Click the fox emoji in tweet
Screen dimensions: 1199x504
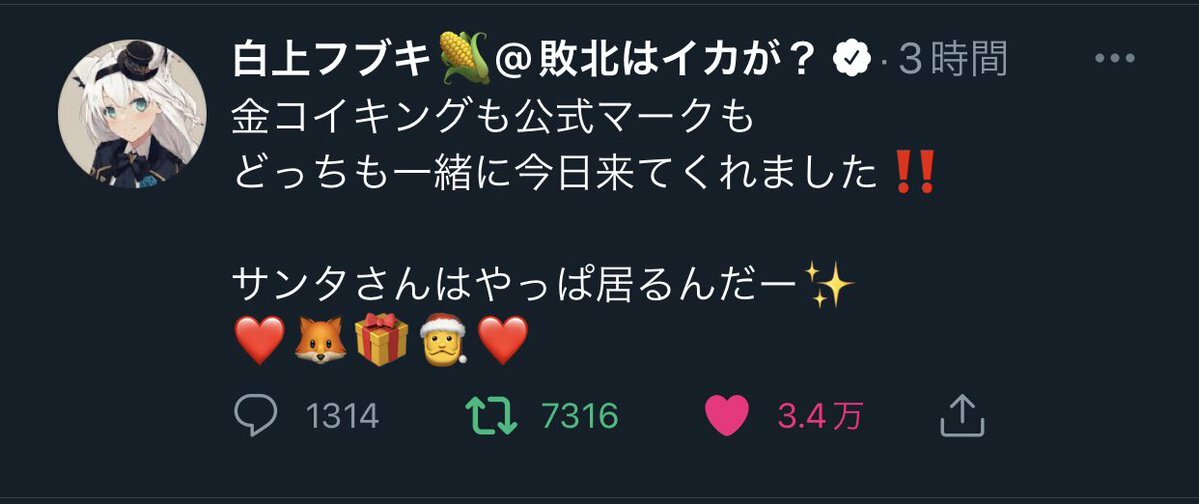pyautogui.click(x=320, y=341)
